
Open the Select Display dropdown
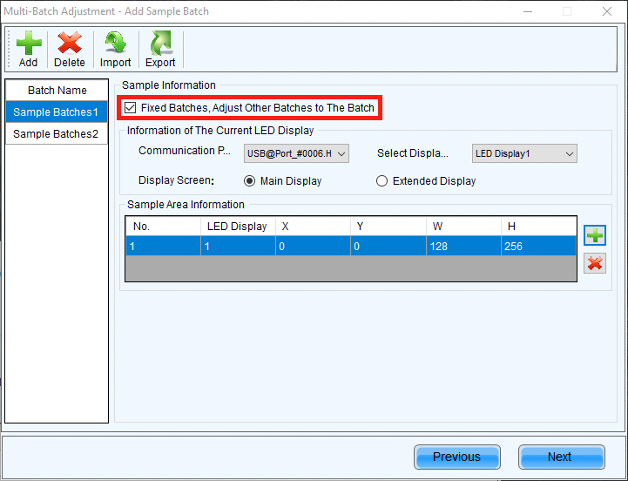point(524,153)
